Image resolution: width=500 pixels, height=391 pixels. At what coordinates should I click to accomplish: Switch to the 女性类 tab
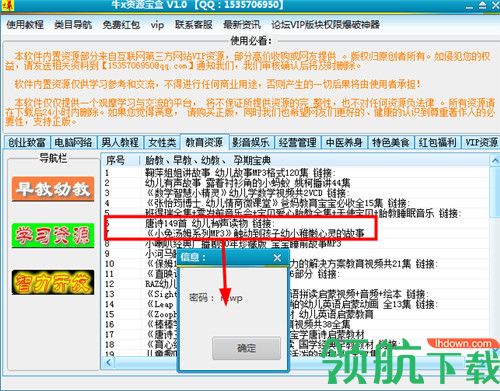[x=162, y=143]
